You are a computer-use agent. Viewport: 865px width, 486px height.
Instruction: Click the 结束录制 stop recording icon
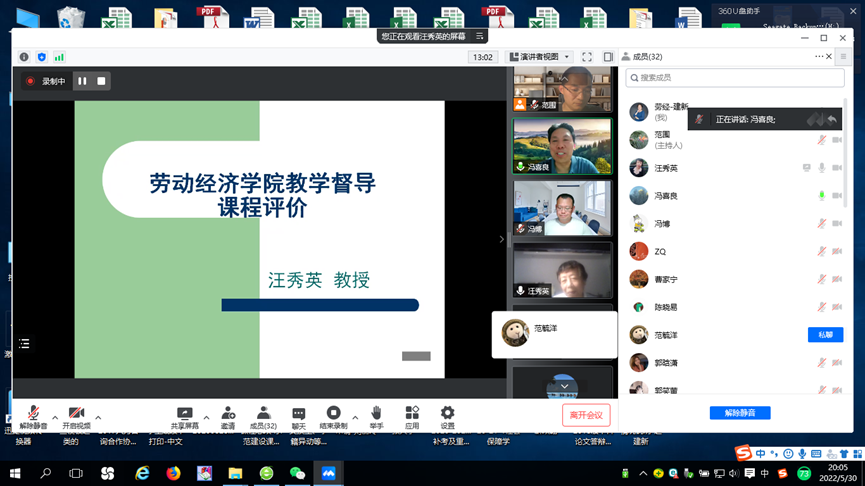pyautogui.click(x=334, y=413)
